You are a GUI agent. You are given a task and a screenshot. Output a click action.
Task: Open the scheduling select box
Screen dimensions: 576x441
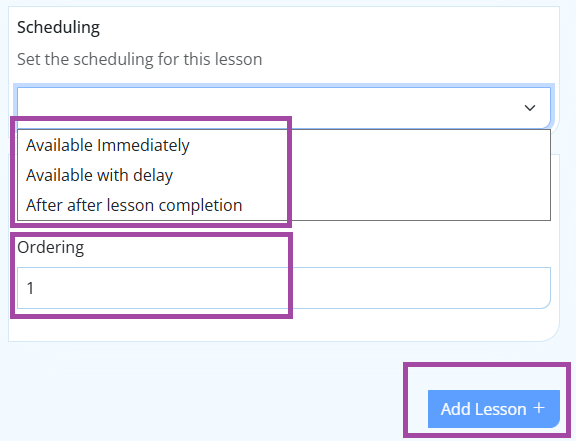[284, 108]
